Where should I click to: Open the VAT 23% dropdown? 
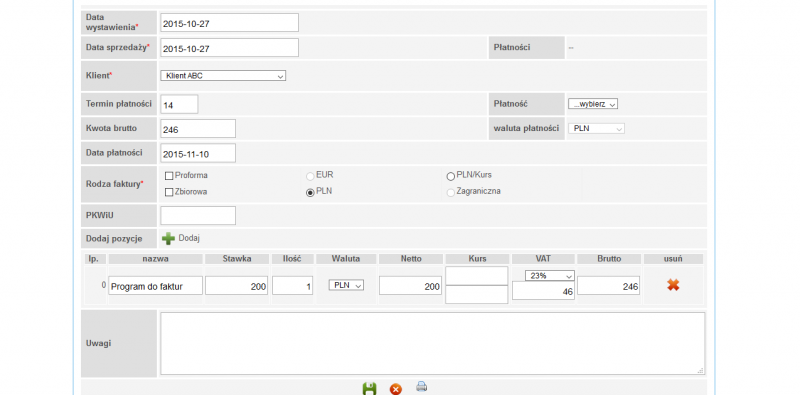(549, 276)
